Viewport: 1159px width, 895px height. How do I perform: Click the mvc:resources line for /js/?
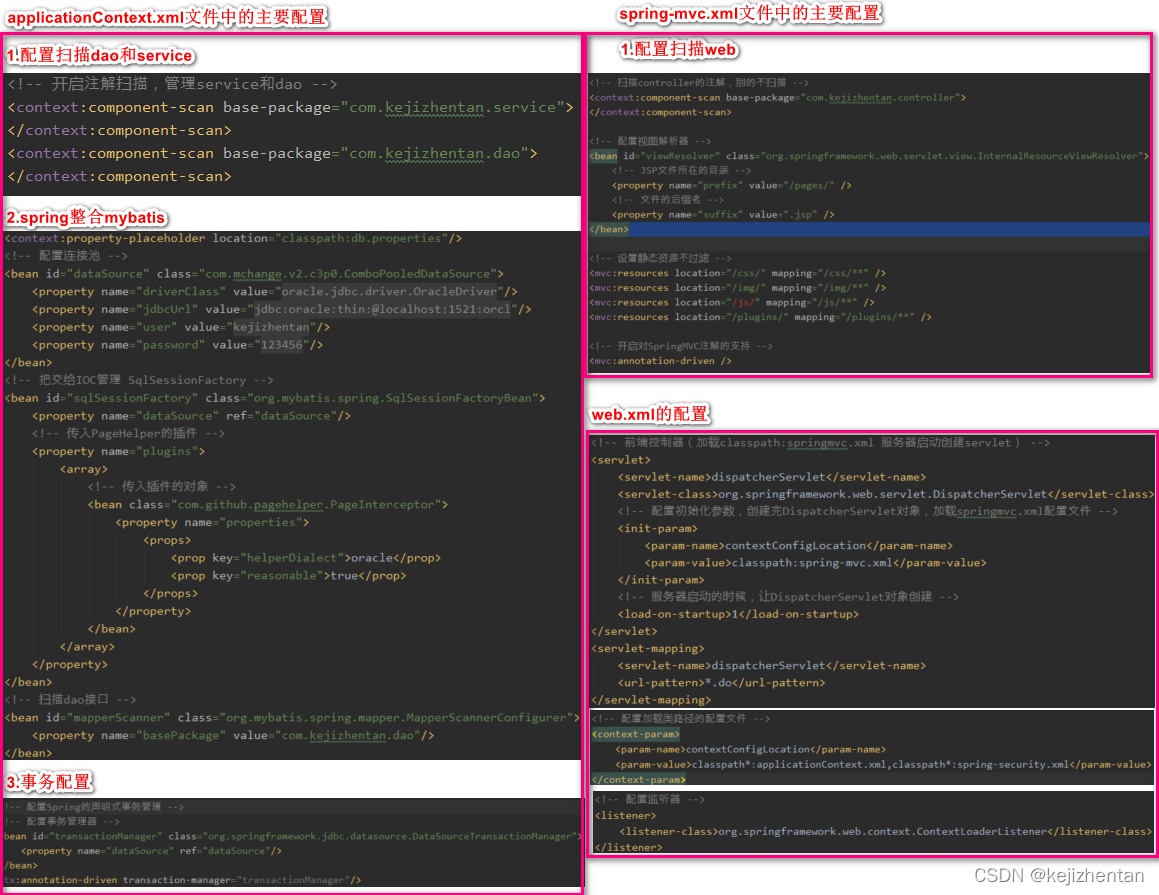coord(732,302)
